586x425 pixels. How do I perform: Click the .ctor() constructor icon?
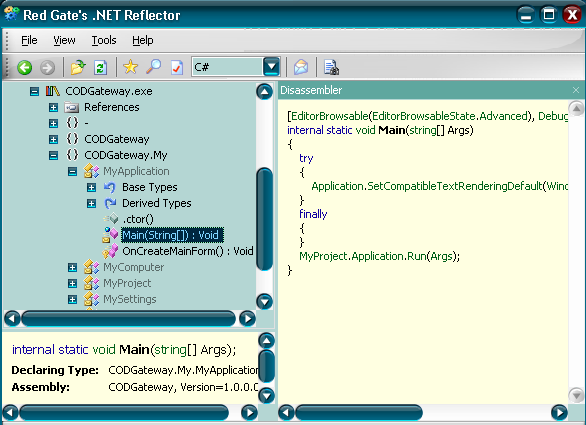click(x=111, y=219)
